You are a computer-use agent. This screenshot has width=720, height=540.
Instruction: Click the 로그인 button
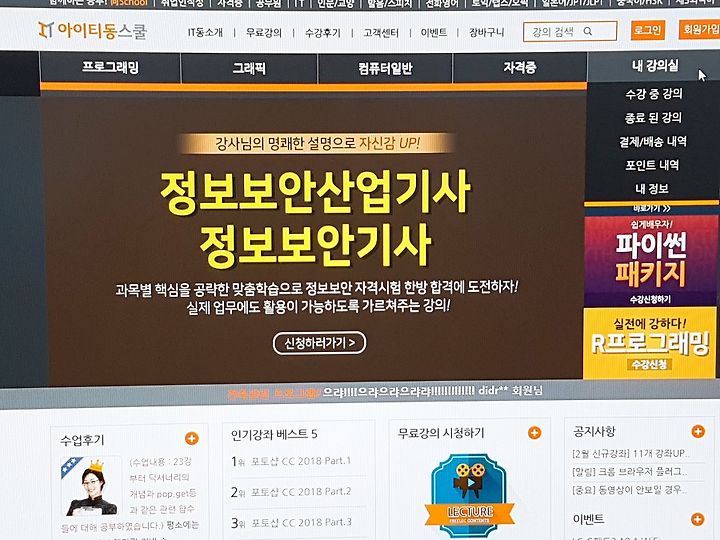pyautogui.click(x=647, y=30)
